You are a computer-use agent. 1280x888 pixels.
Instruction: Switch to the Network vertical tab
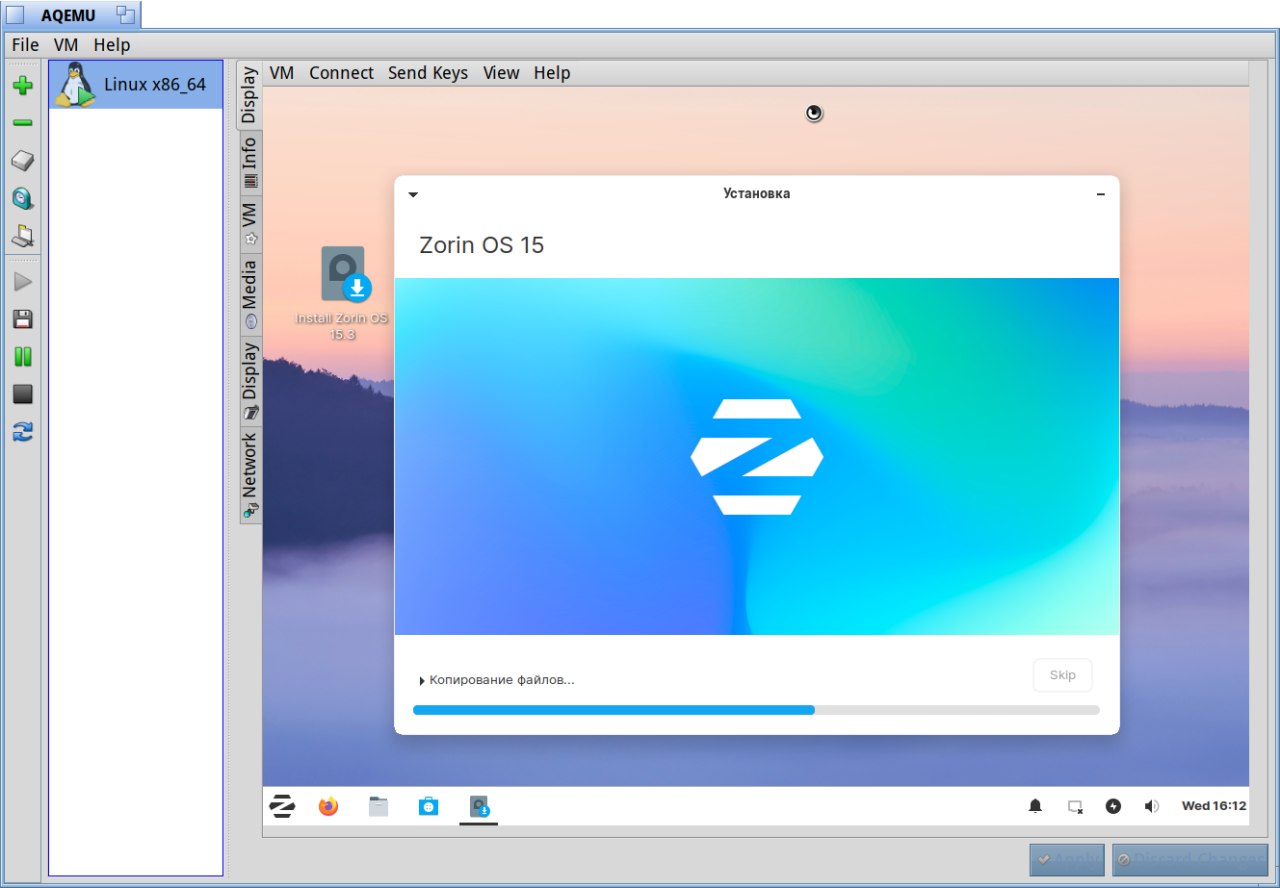pos(249,474)
